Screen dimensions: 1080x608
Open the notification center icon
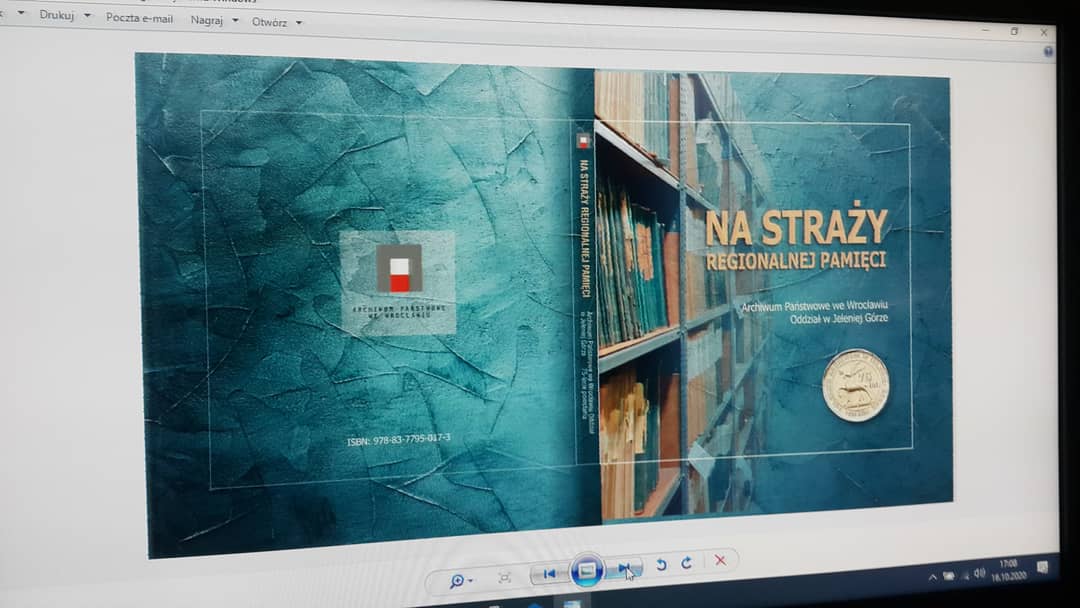click(1043, 567)
